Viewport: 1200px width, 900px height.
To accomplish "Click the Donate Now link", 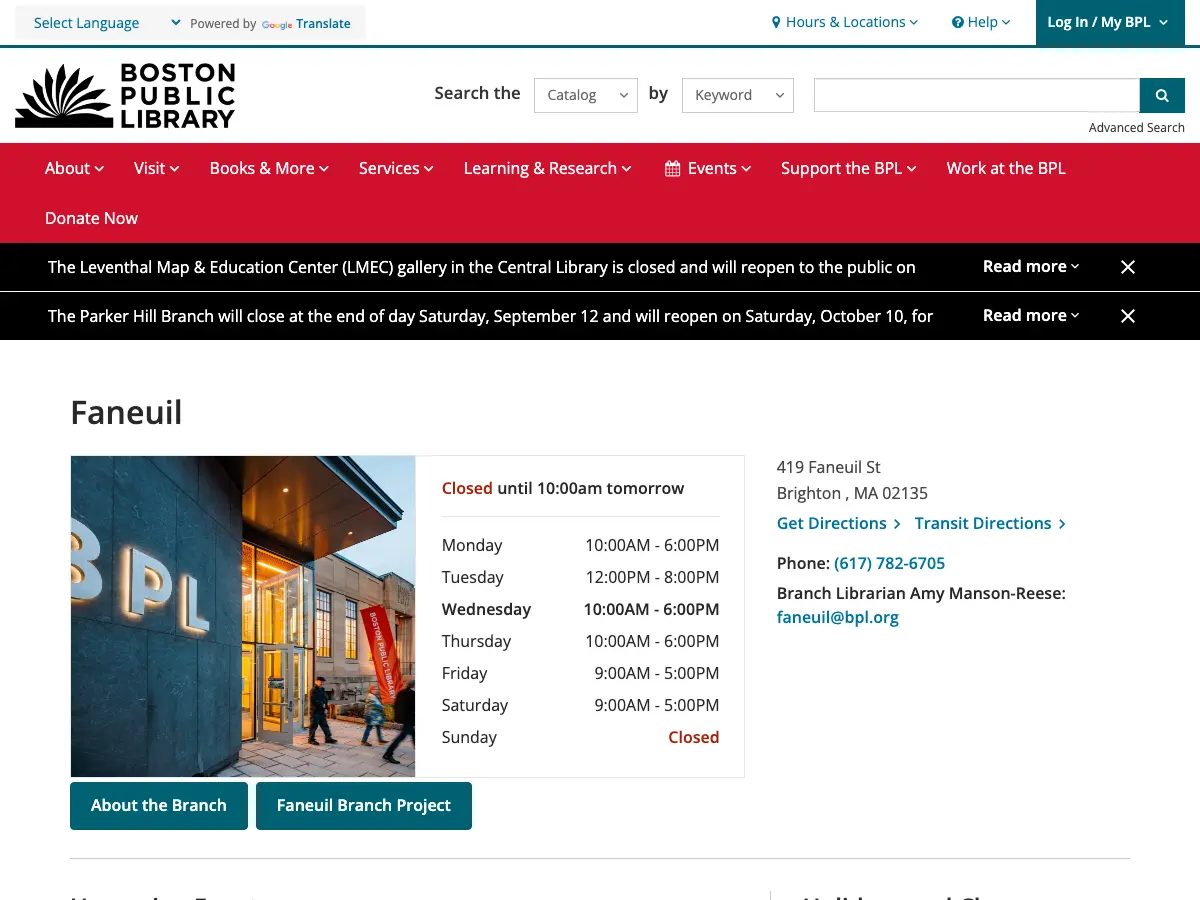I will pyautogui.click(x=91, y=218).
